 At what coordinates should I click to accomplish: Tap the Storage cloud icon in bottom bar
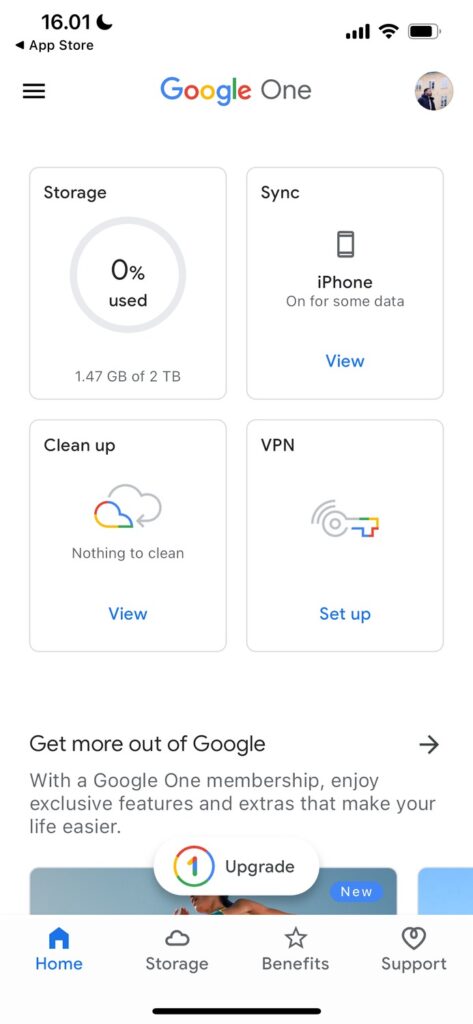click(x=177, y=938)
